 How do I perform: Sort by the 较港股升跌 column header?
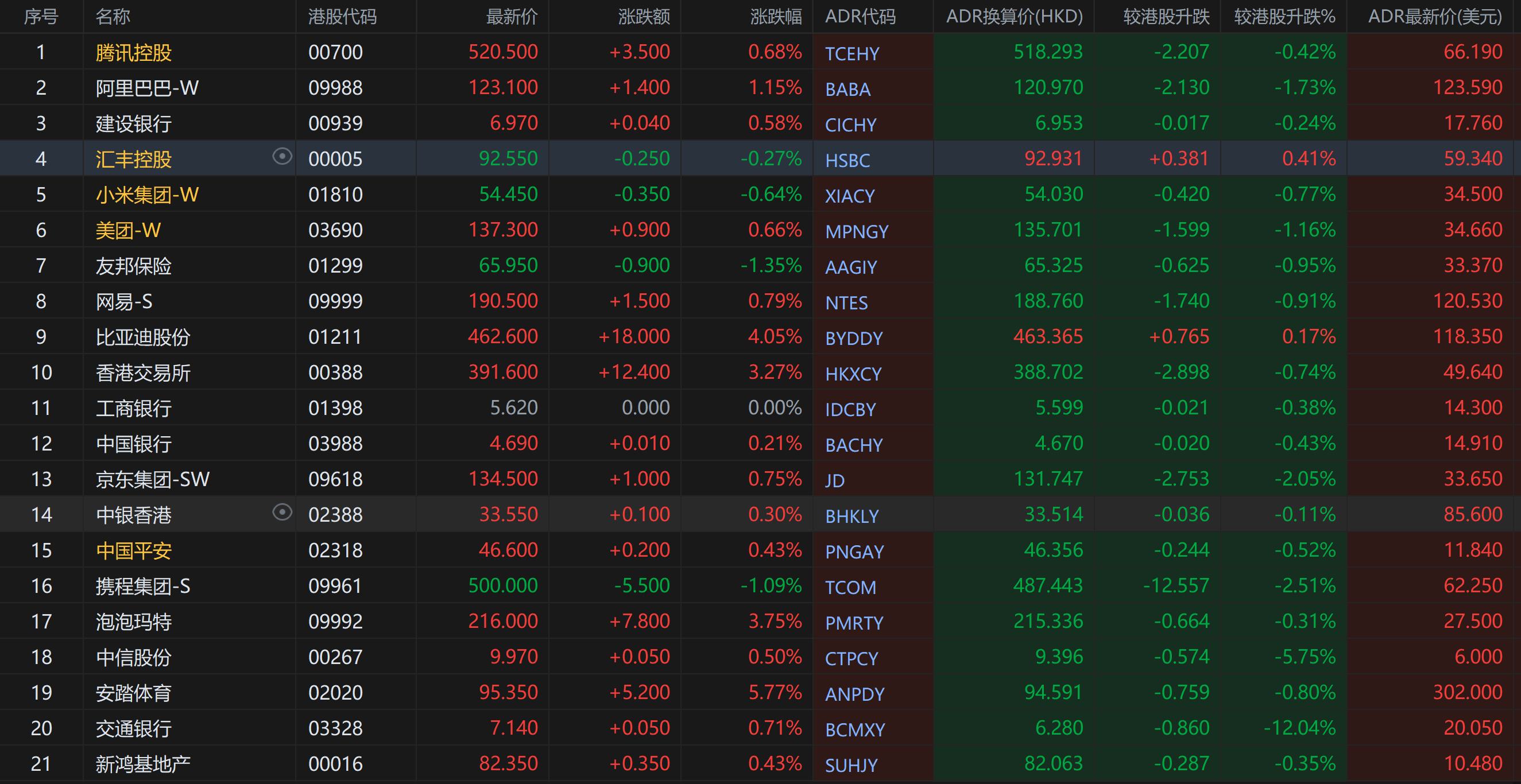tap(1166, 17)
